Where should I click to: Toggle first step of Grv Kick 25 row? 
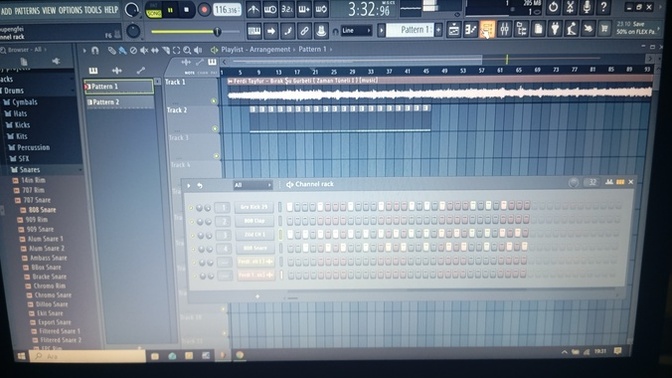tap(290, 207)
